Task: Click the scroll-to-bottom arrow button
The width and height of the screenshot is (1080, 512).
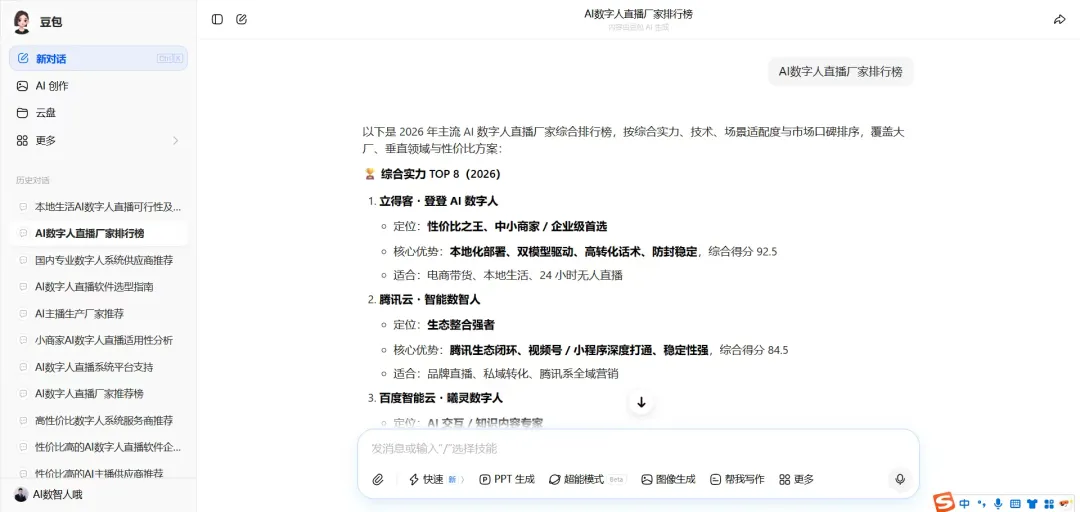Action: [x=641, y=402]
